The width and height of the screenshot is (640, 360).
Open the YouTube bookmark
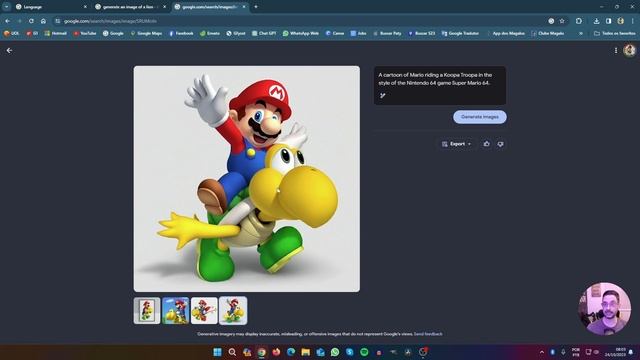85,33
